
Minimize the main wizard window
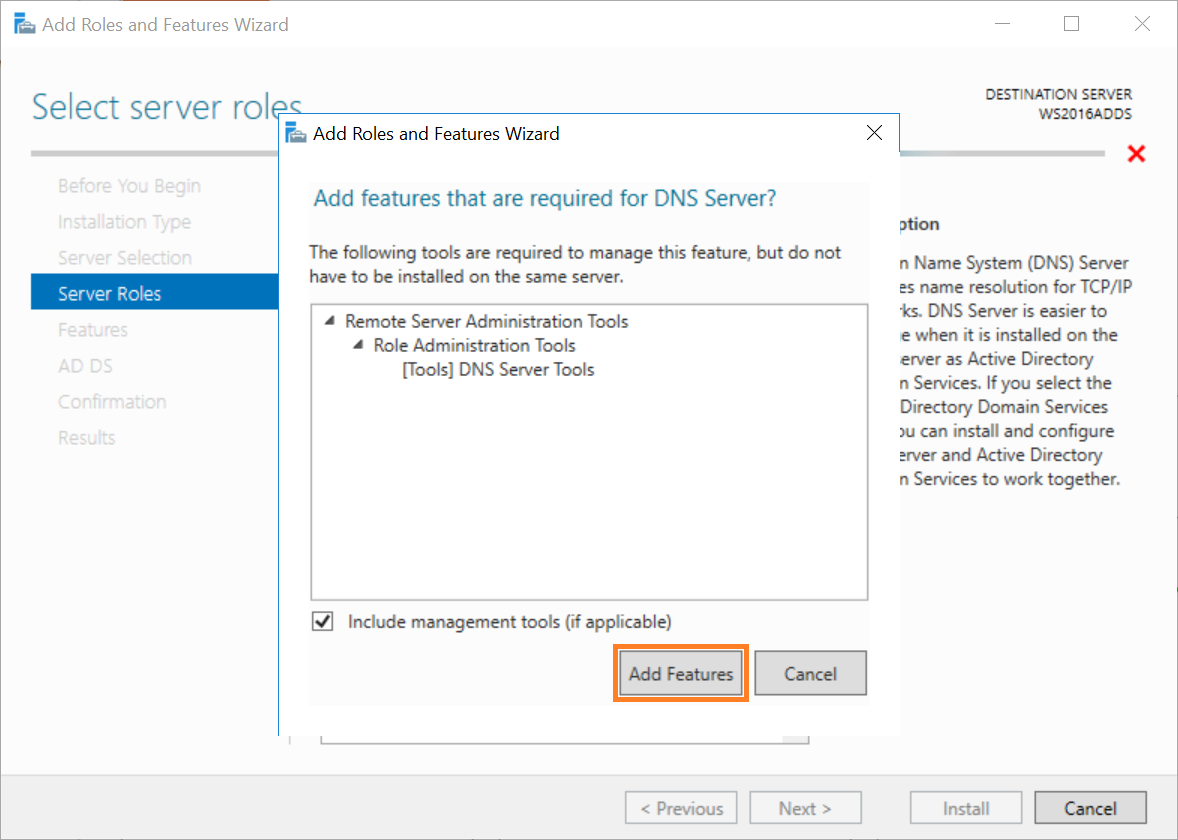pyautogui.click(x=1002, y=24)
